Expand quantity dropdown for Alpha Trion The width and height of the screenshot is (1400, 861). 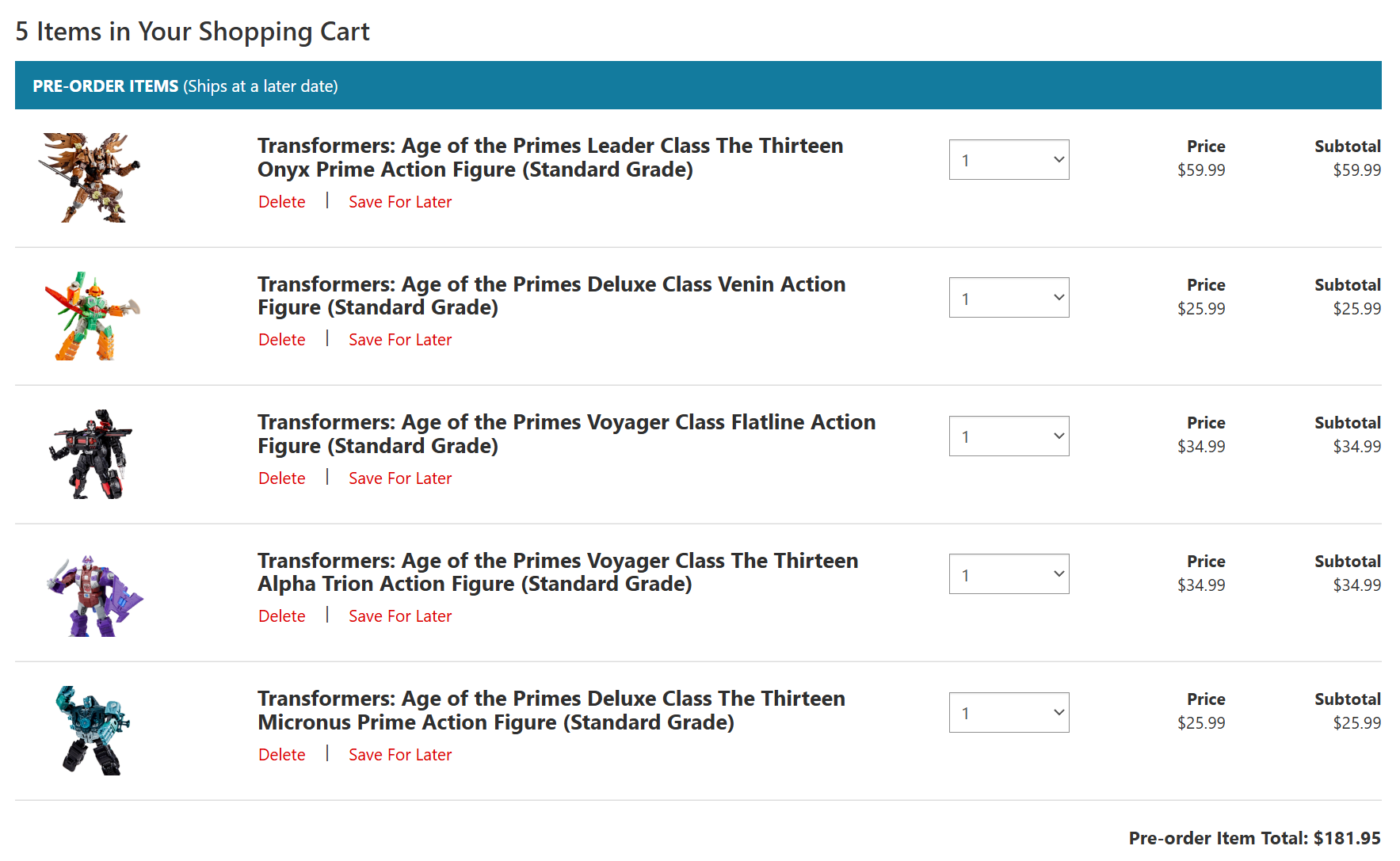1009,574
